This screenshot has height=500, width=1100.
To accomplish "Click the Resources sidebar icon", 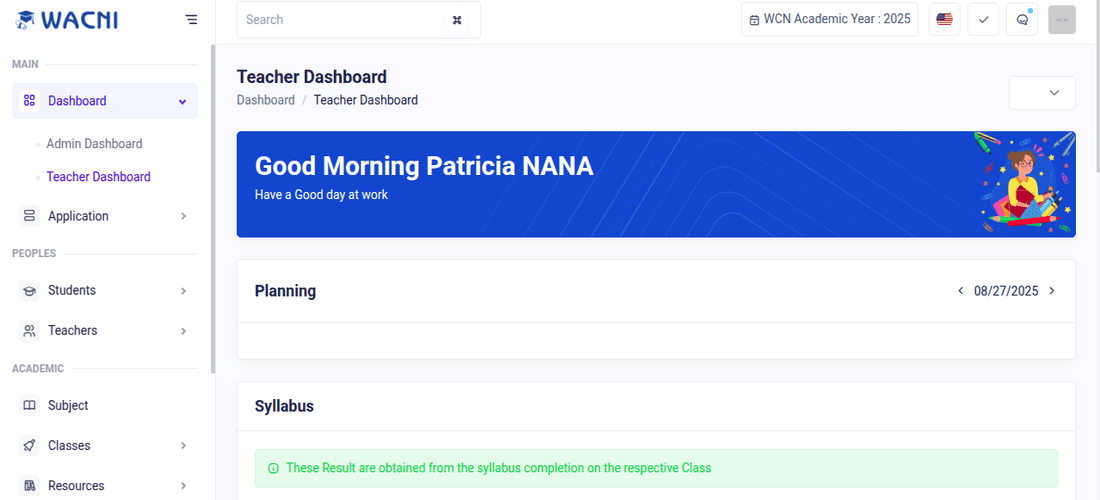I will 29,486.
